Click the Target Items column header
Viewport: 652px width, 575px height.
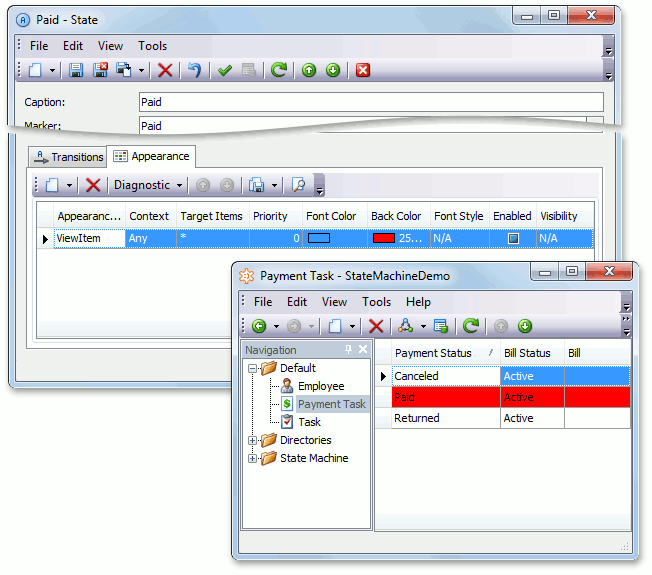click(212, 216)
